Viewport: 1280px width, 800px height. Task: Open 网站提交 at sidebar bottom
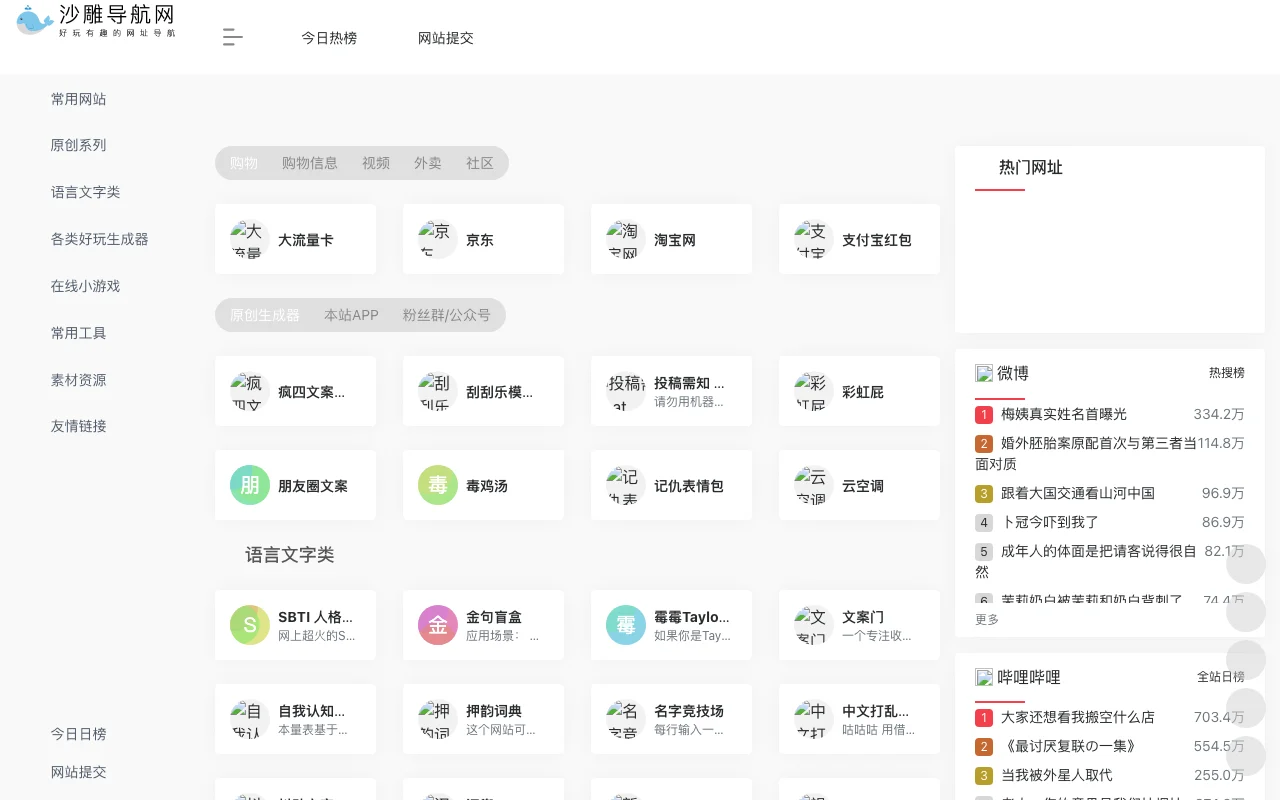(79, 772)
